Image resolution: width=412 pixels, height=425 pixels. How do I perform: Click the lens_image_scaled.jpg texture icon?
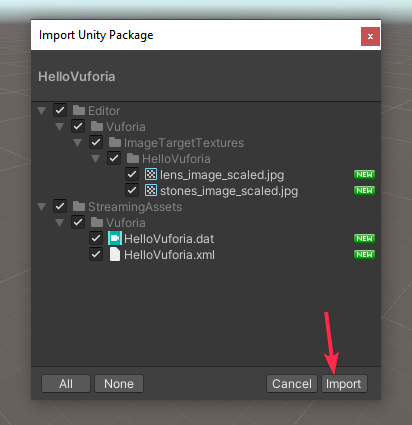click(151, 174)
